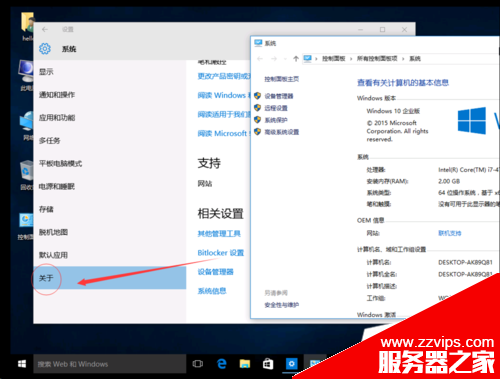Click System window title icon
The width and height of the screenshot is (500, 379).
point(258,43)
